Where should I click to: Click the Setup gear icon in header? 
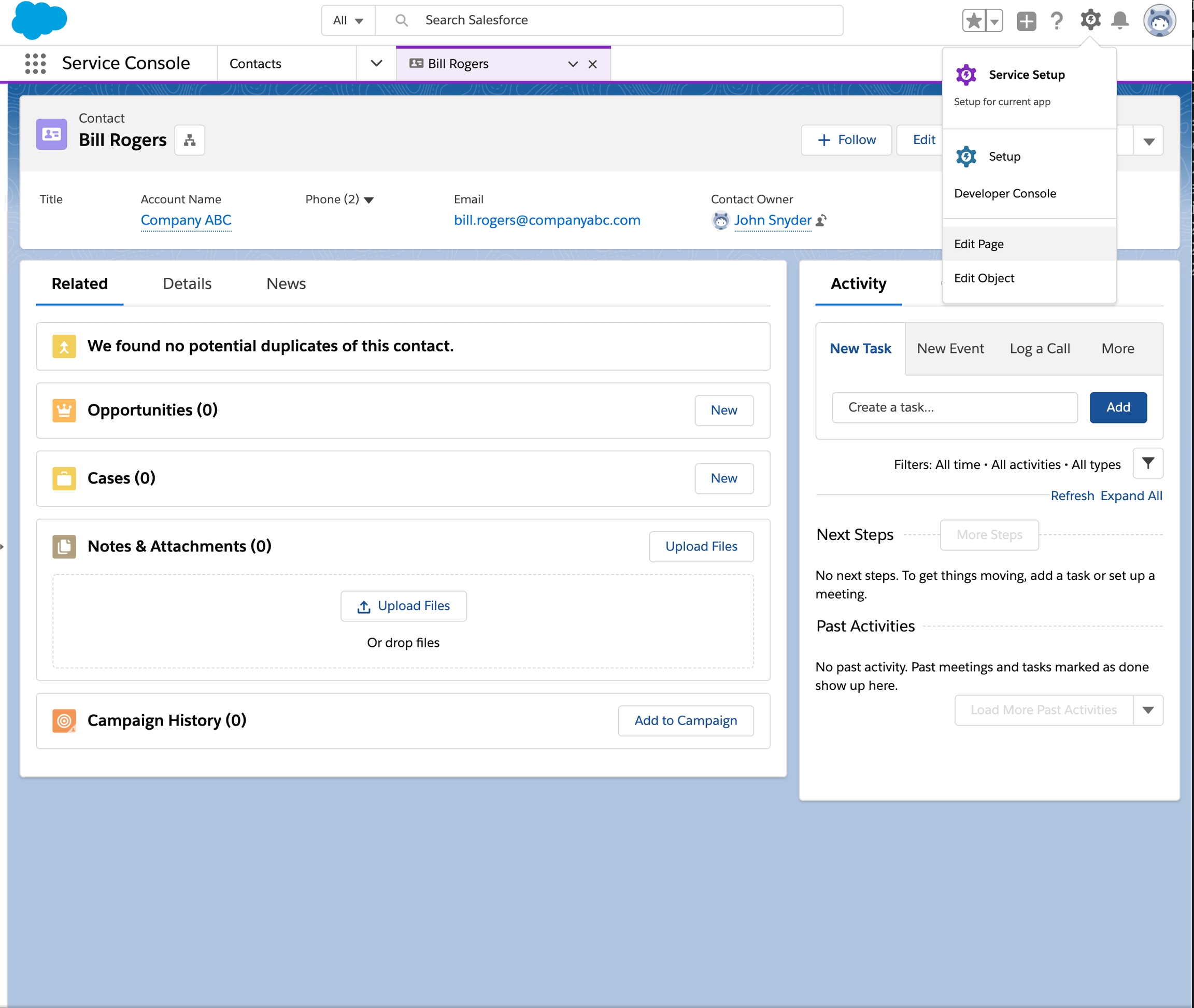tap(1090, 20)
